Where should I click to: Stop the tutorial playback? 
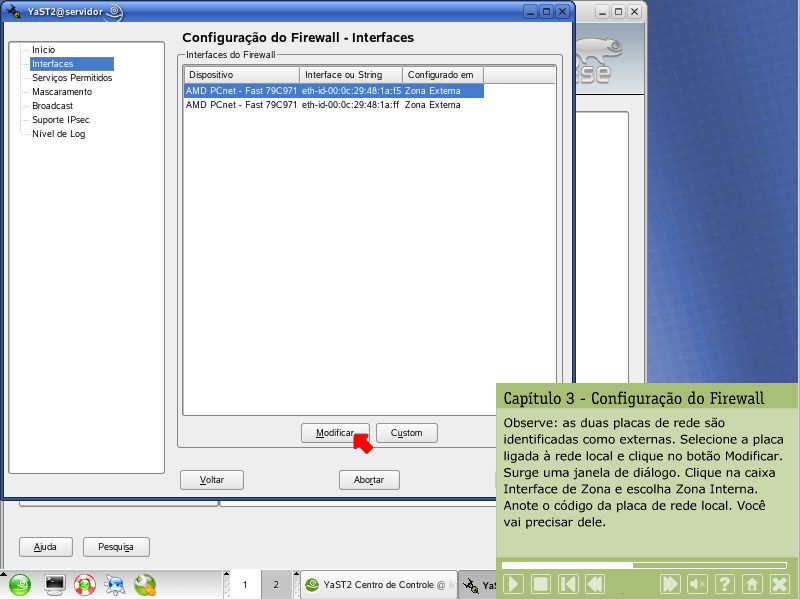coord(541,584)
